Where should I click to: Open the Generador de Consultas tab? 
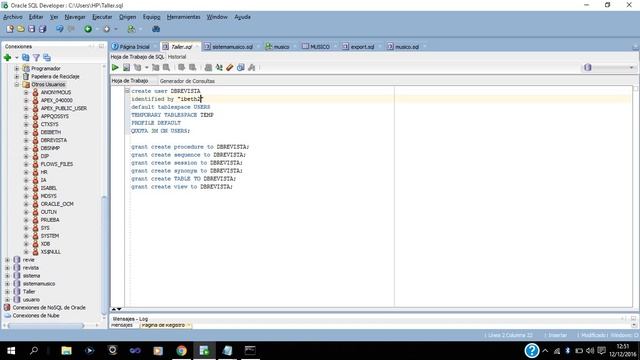[x=187, y=81]
